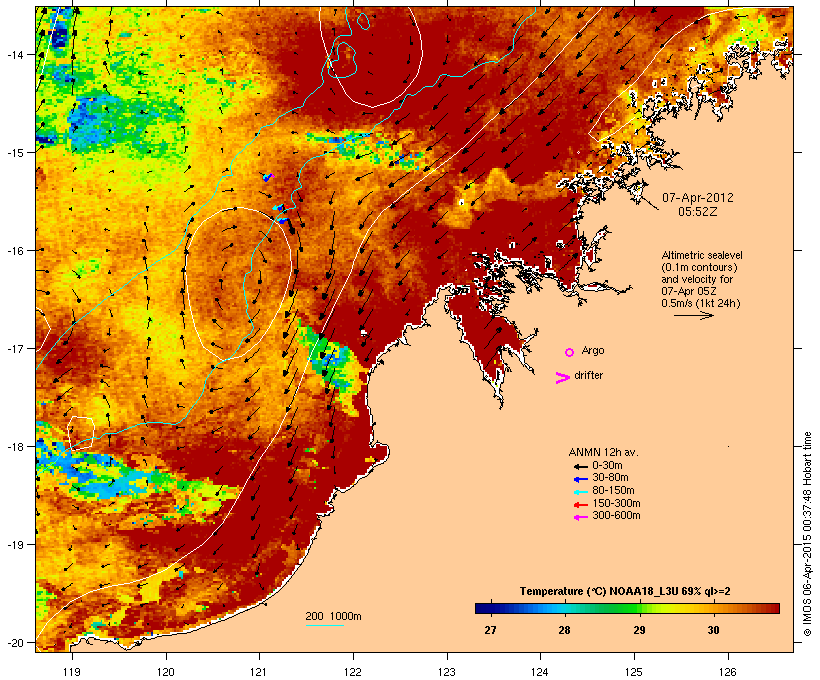Click the colorbar value 30
This screenshot has width=820, height=680.
tap(713, 630)
